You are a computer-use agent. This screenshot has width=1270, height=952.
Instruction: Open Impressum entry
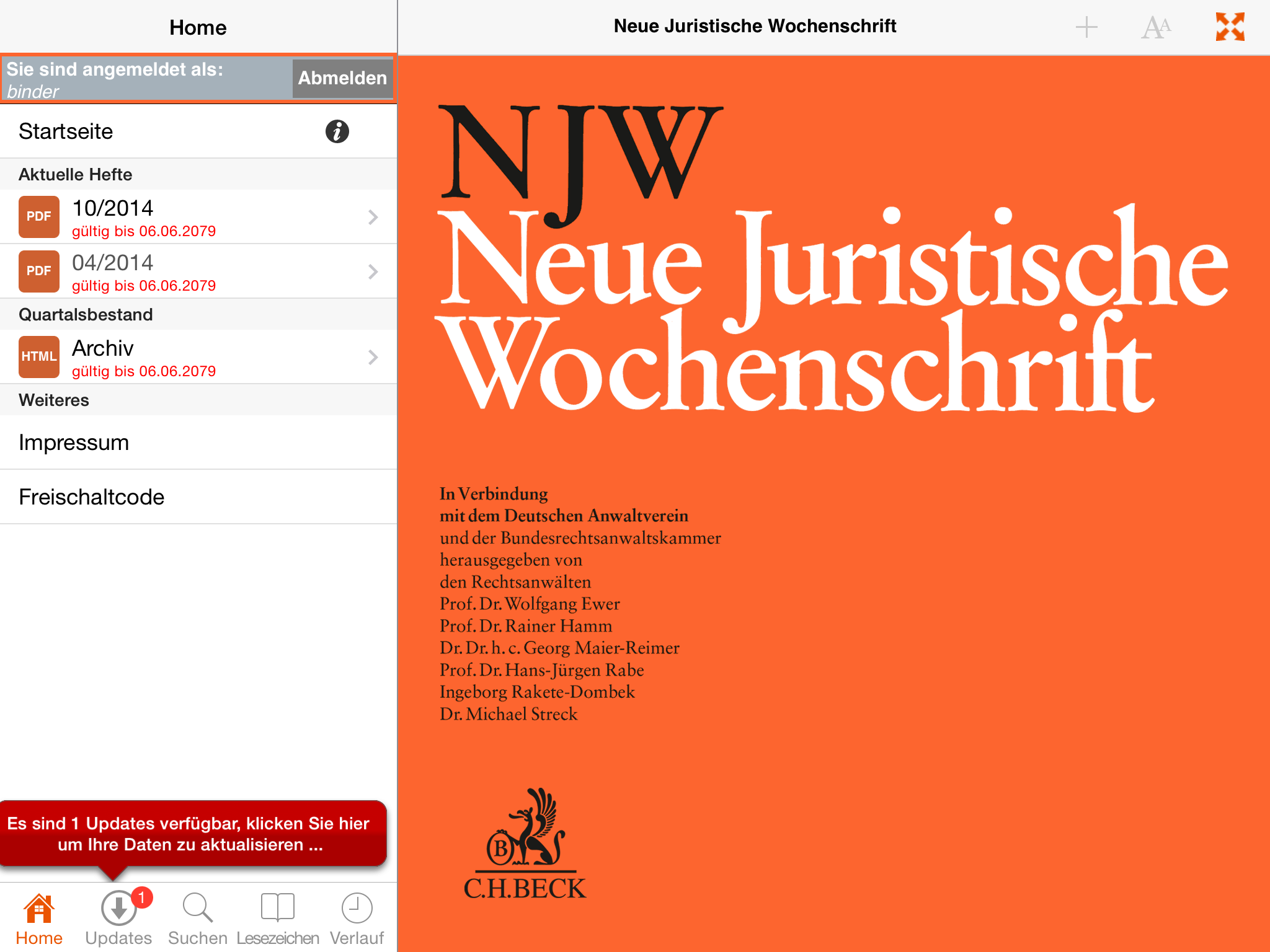(198, 443)
